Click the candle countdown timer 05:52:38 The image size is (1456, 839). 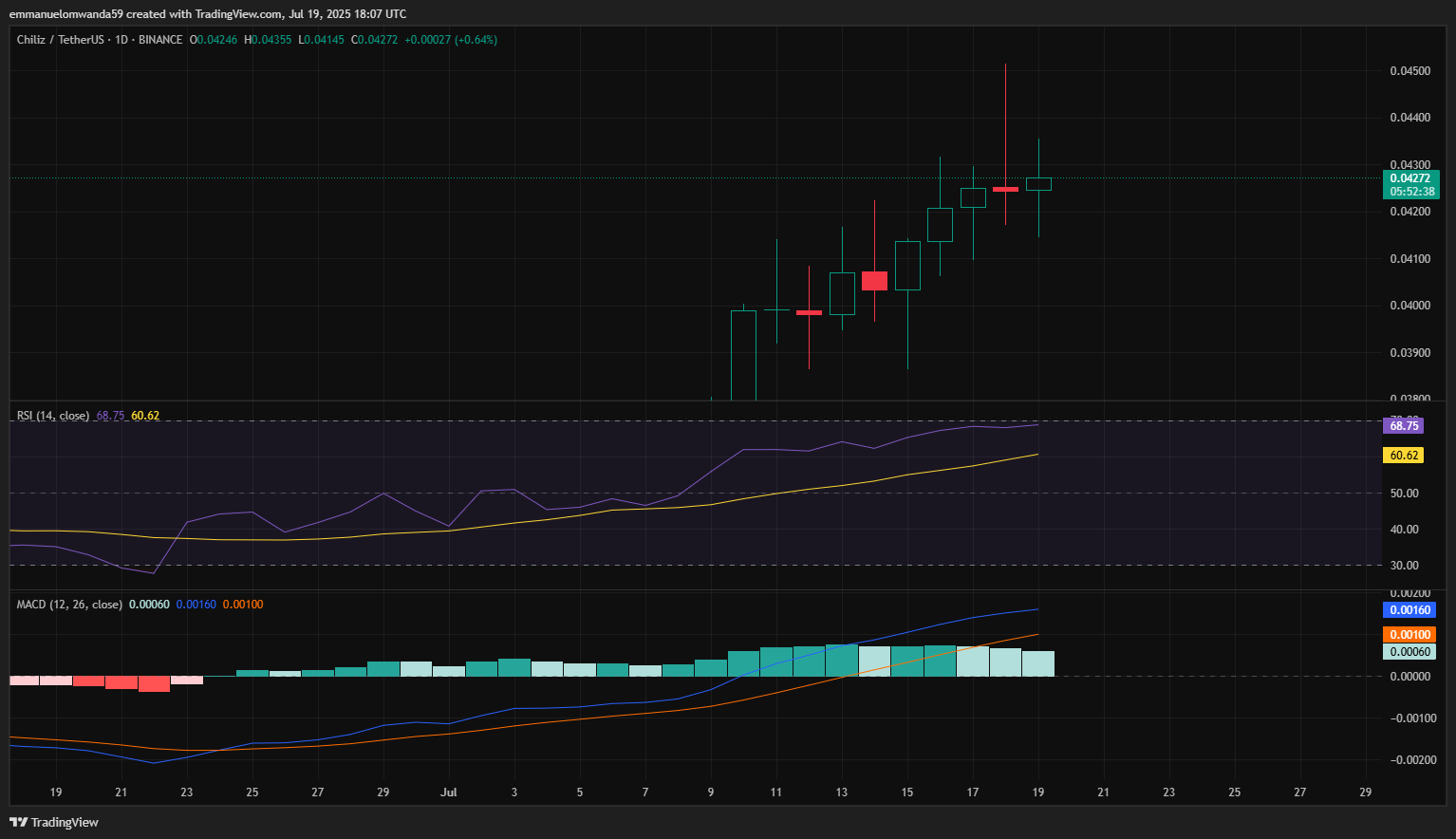click(1411, 192)
